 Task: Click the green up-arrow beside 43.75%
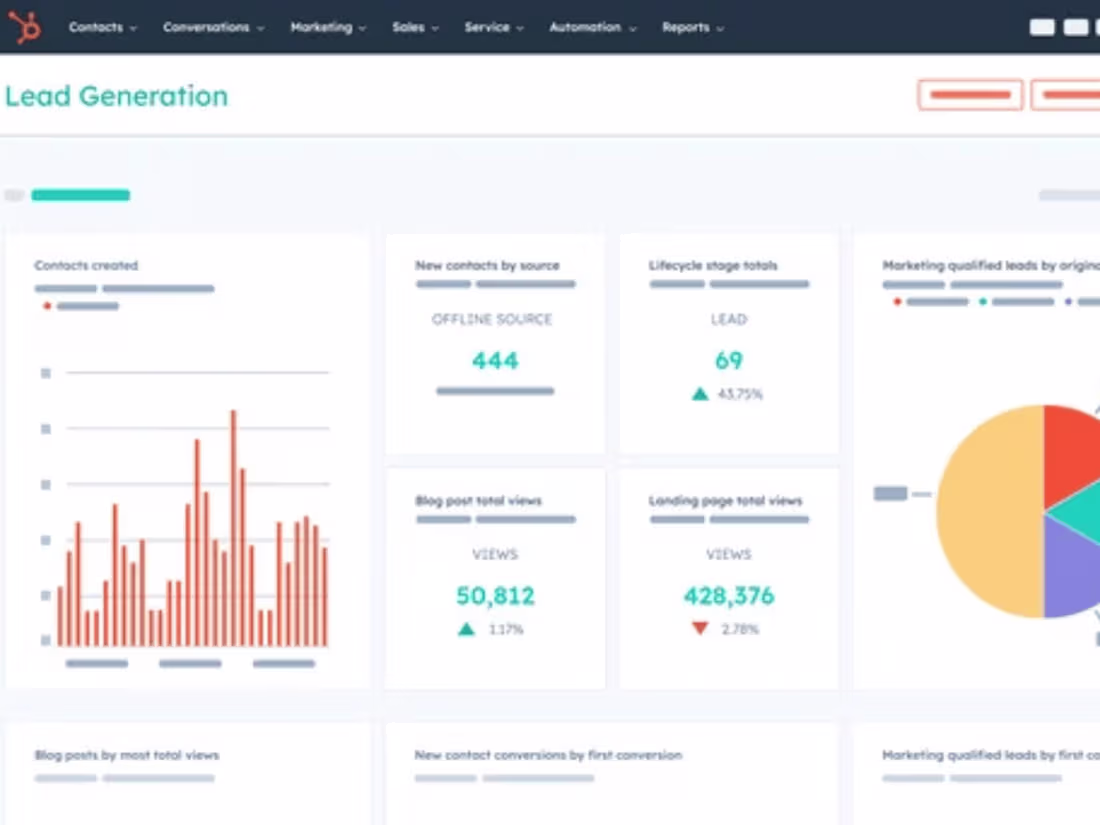pyautogui.click(x=701, y=393)
